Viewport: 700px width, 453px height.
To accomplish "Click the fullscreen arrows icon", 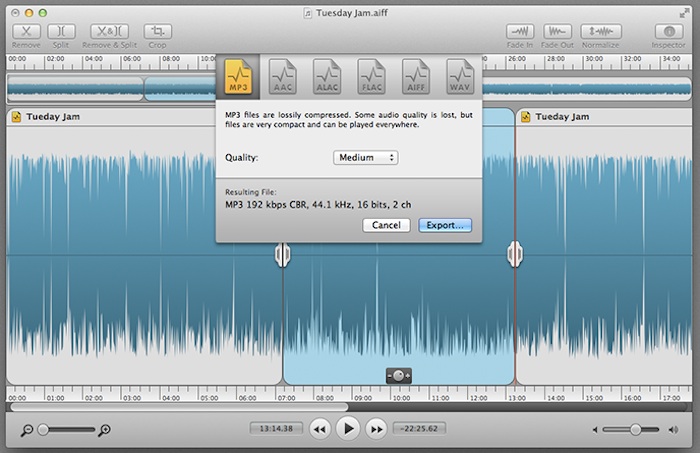I will pos(684,13).
